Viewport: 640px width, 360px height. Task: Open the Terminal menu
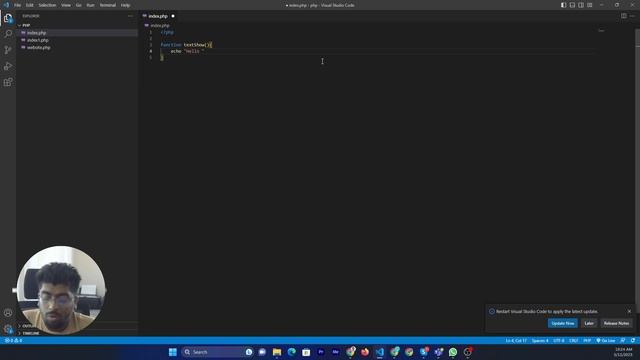108,5
